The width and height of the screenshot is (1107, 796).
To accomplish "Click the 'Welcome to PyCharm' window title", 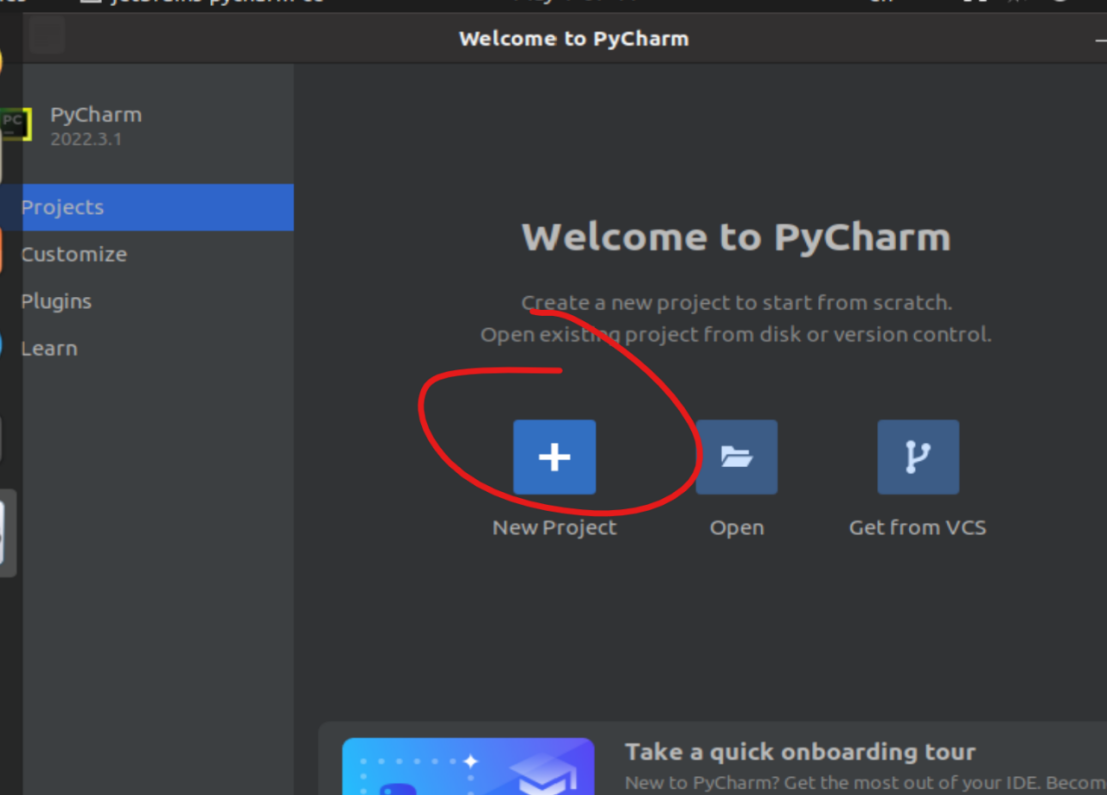I will click(x=573, y=38).
